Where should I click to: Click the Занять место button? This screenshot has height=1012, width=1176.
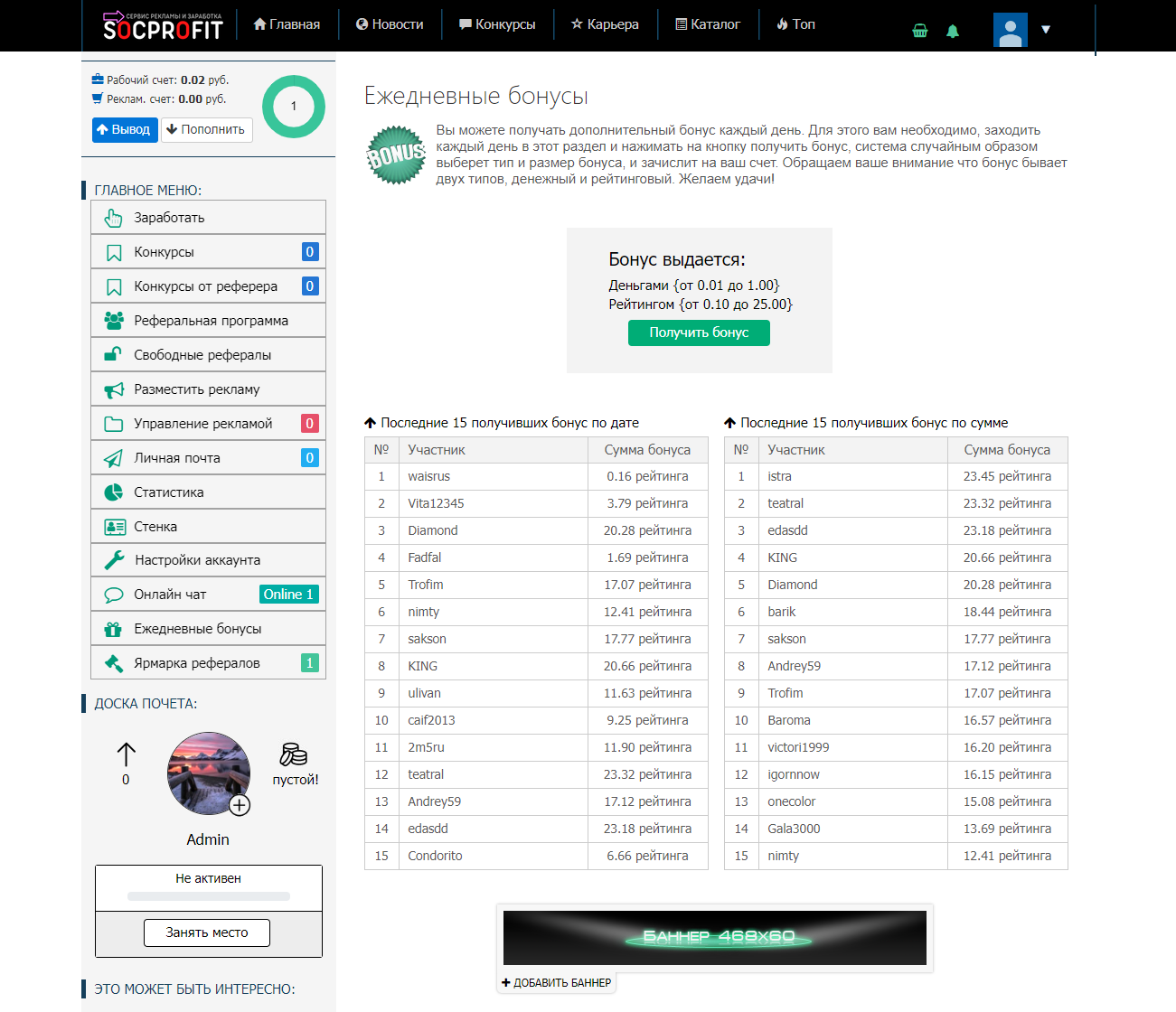click(207, 932)
